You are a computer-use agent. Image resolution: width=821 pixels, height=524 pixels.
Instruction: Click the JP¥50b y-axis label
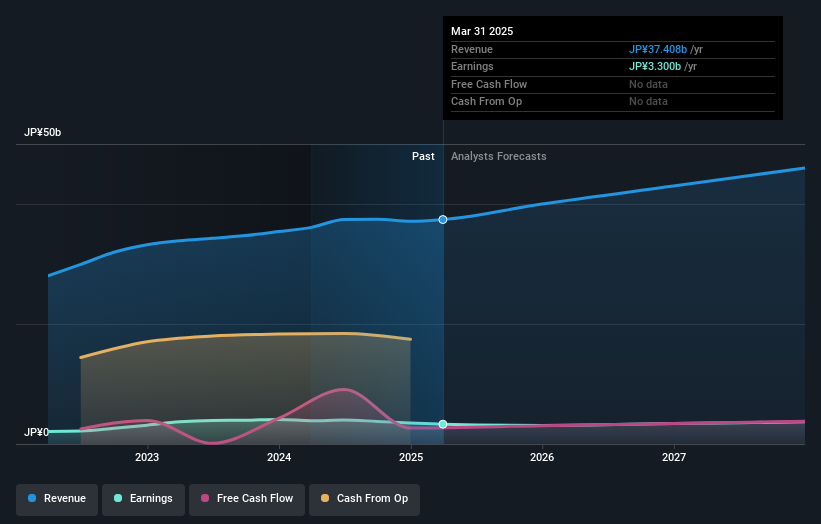(42, 132)
